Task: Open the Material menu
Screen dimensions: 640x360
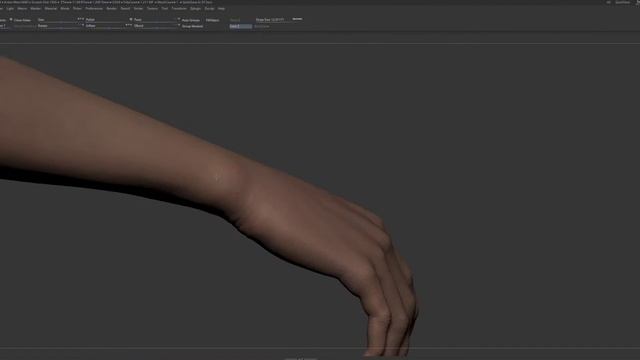Action: tap(51, 9)
